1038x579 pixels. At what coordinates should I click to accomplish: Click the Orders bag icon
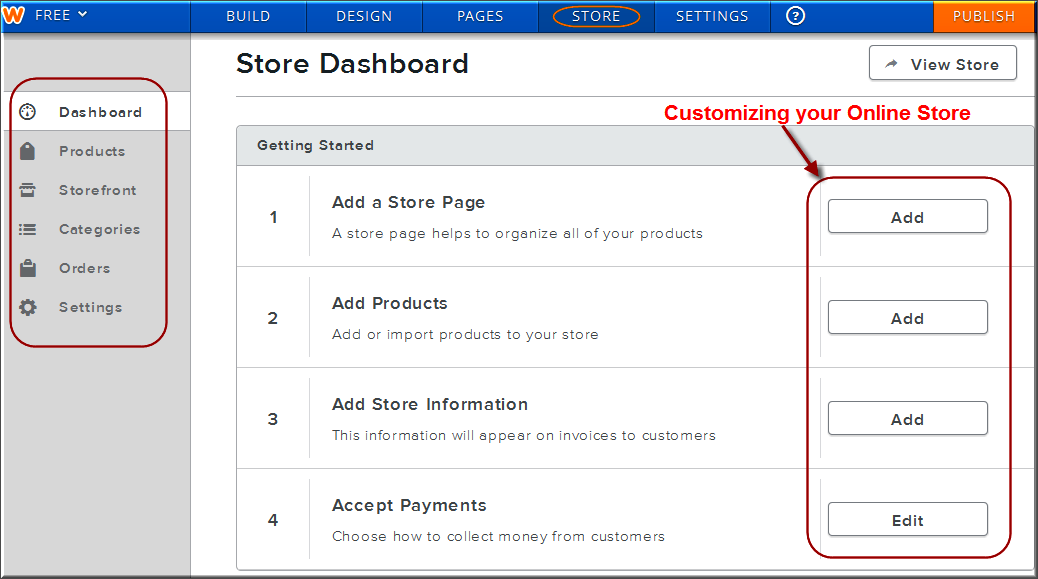[x=28, y=268]
